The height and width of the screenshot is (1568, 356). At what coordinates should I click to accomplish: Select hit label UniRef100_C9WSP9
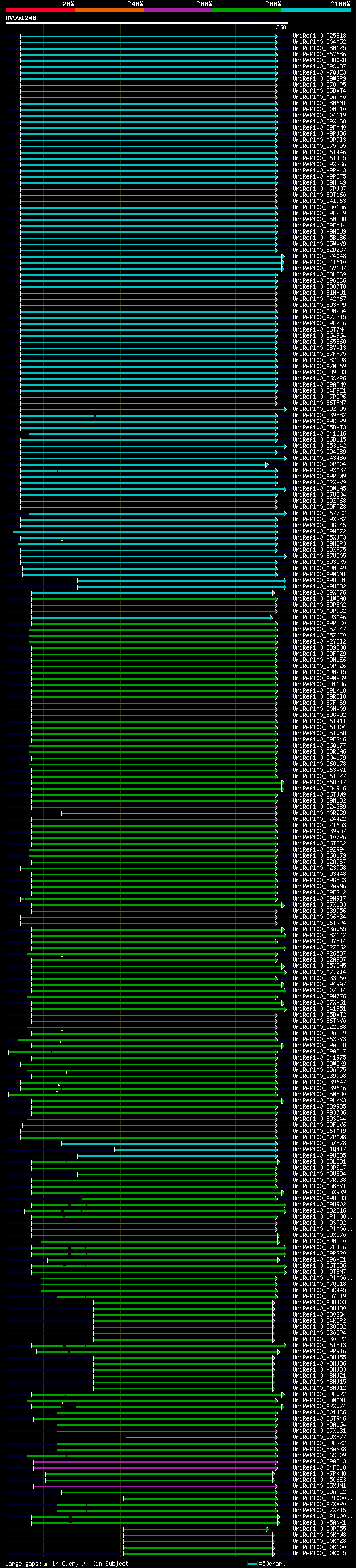point(319,78)
